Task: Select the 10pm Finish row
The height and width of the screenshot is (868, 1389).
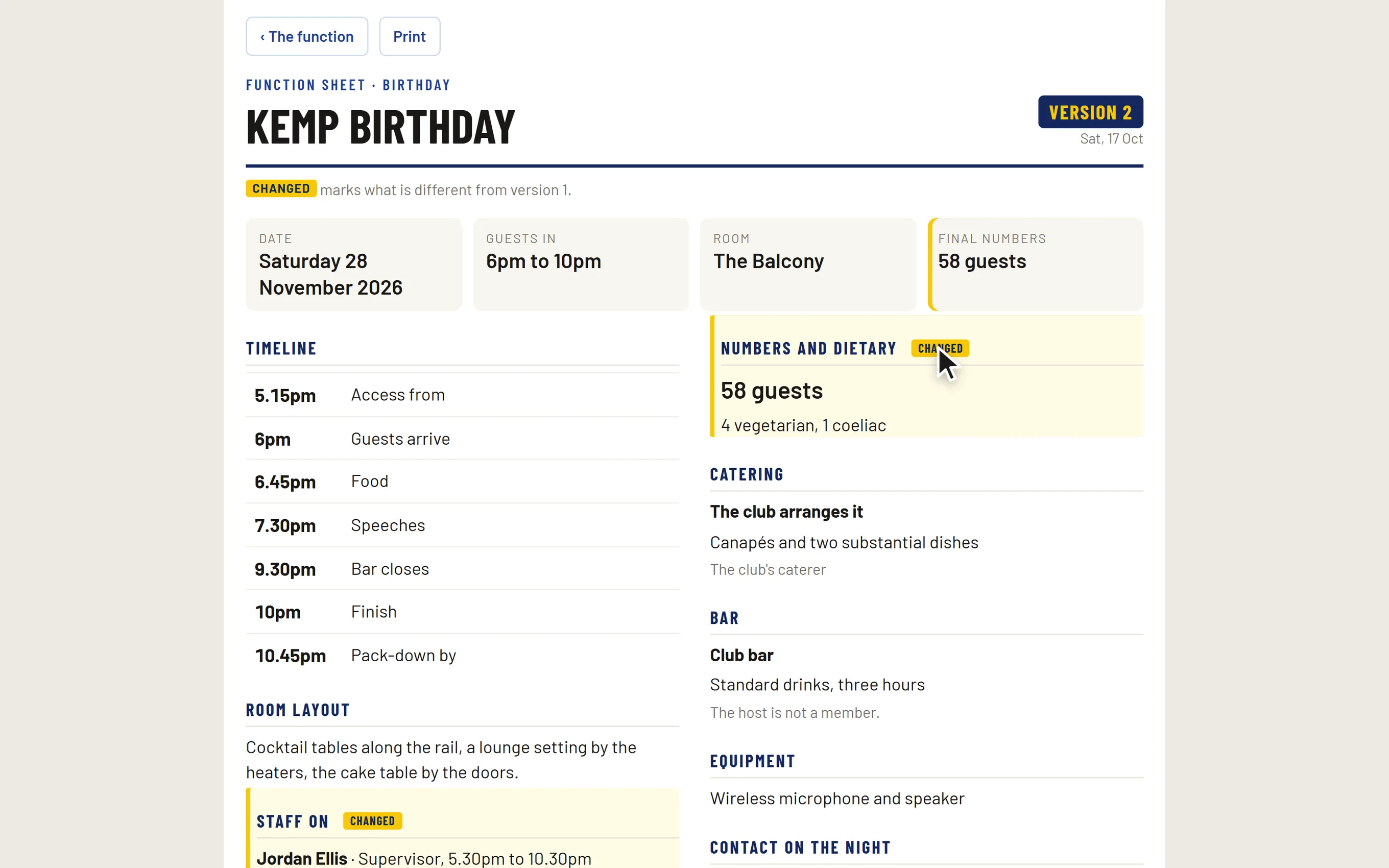Action: [x=462, y=612]
